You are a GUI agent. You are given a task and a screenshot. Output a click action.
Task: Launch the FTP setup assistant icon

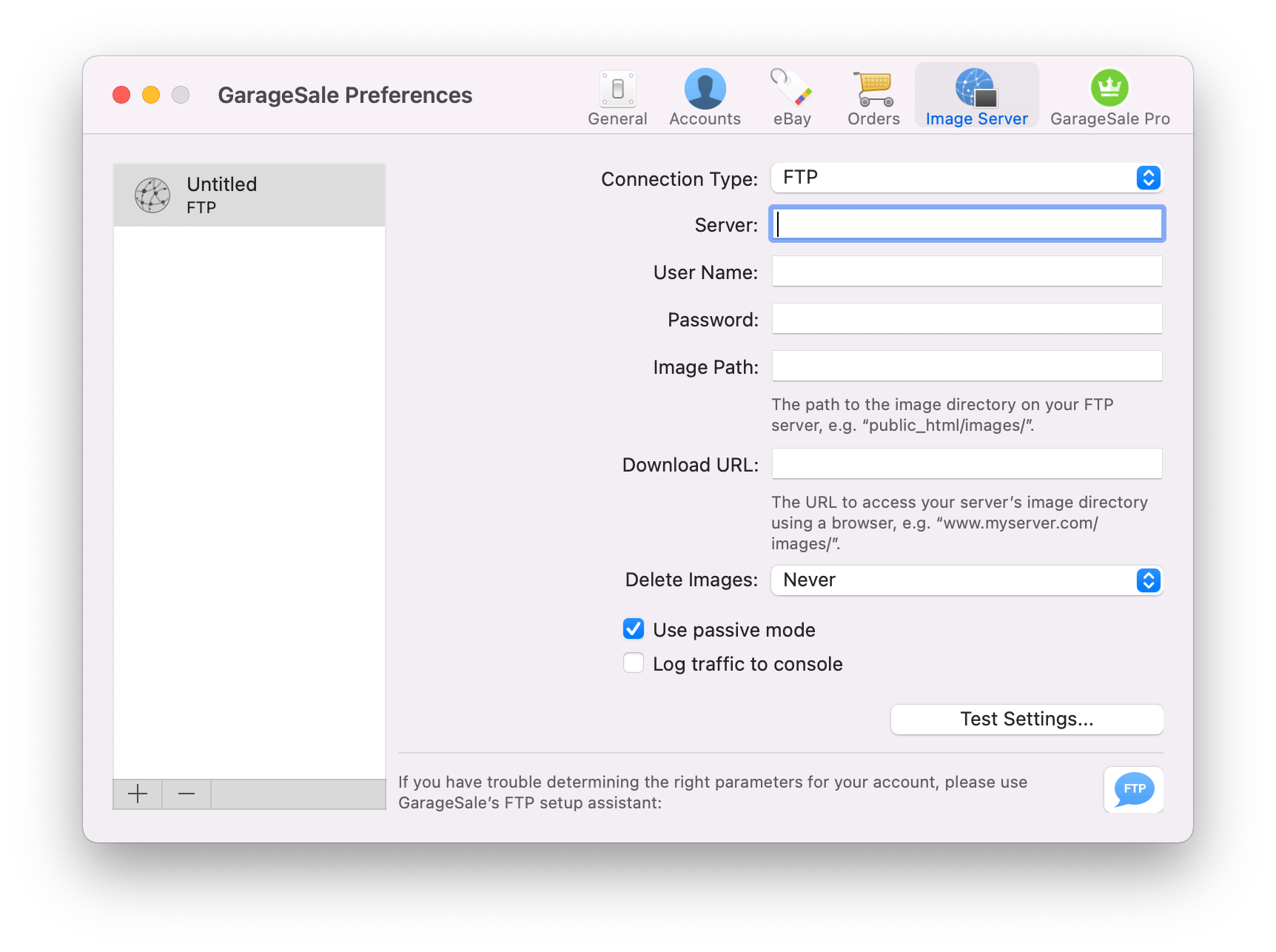pyautogui.click(x=1133, y=790)
